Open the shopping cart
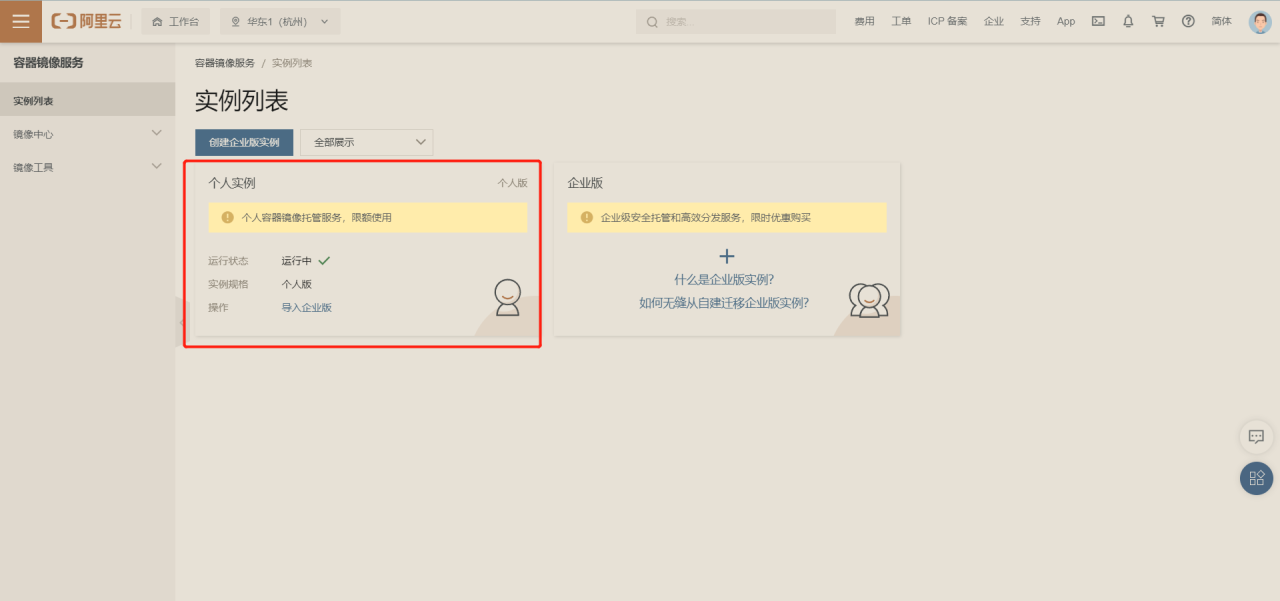This screenshot has height=601, width=1280. [1157, 20]
